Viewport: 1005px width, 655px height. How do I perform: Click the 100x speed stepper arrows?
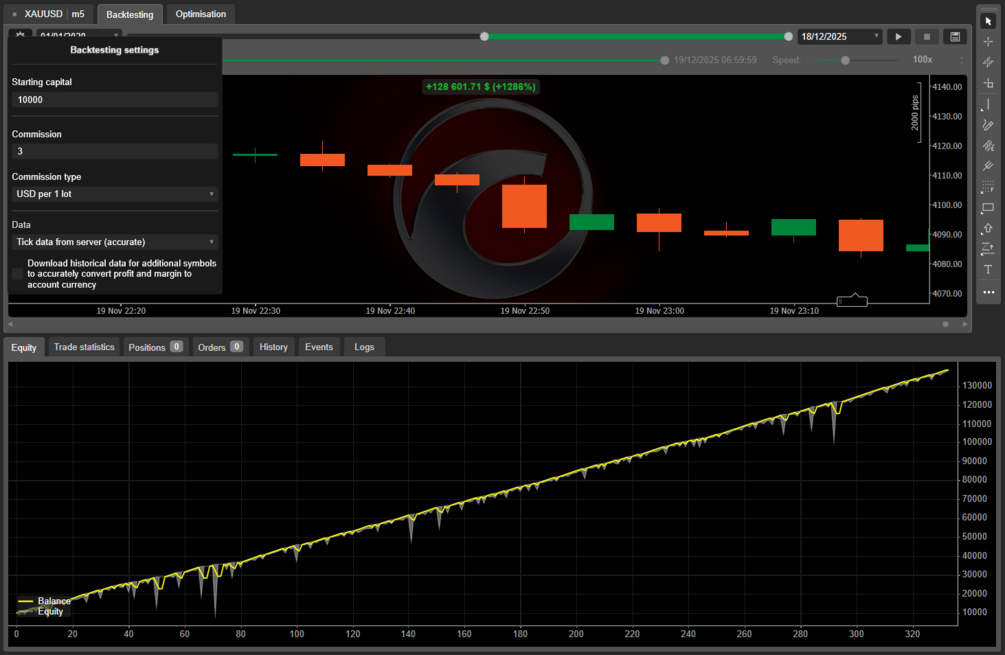point(961,60)
